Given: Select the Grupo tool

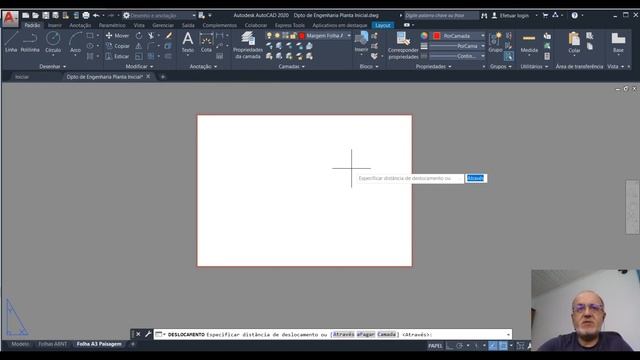Looking at the screenshot, I should (495, 42).
